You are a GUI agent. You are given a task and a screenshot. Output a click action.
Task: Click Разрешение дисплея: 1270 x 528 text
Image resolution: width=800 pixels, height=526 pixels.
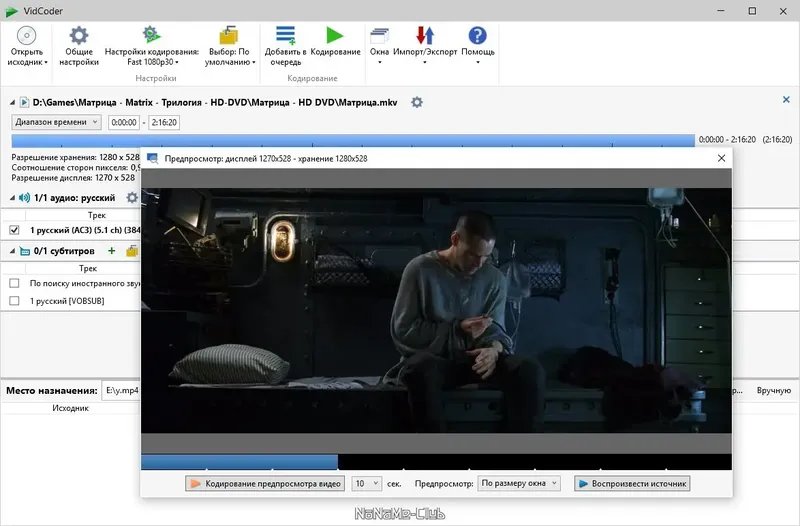(x=73, y=178)
